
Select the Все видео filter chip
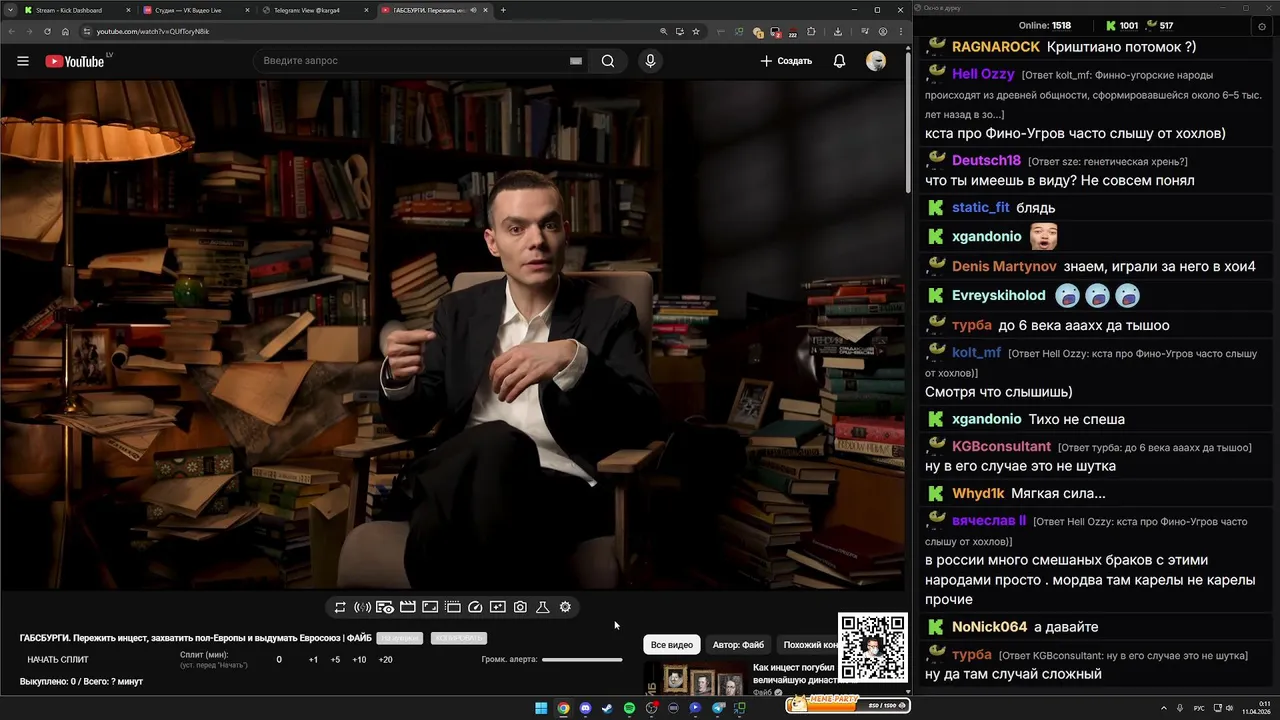[672, 645]
